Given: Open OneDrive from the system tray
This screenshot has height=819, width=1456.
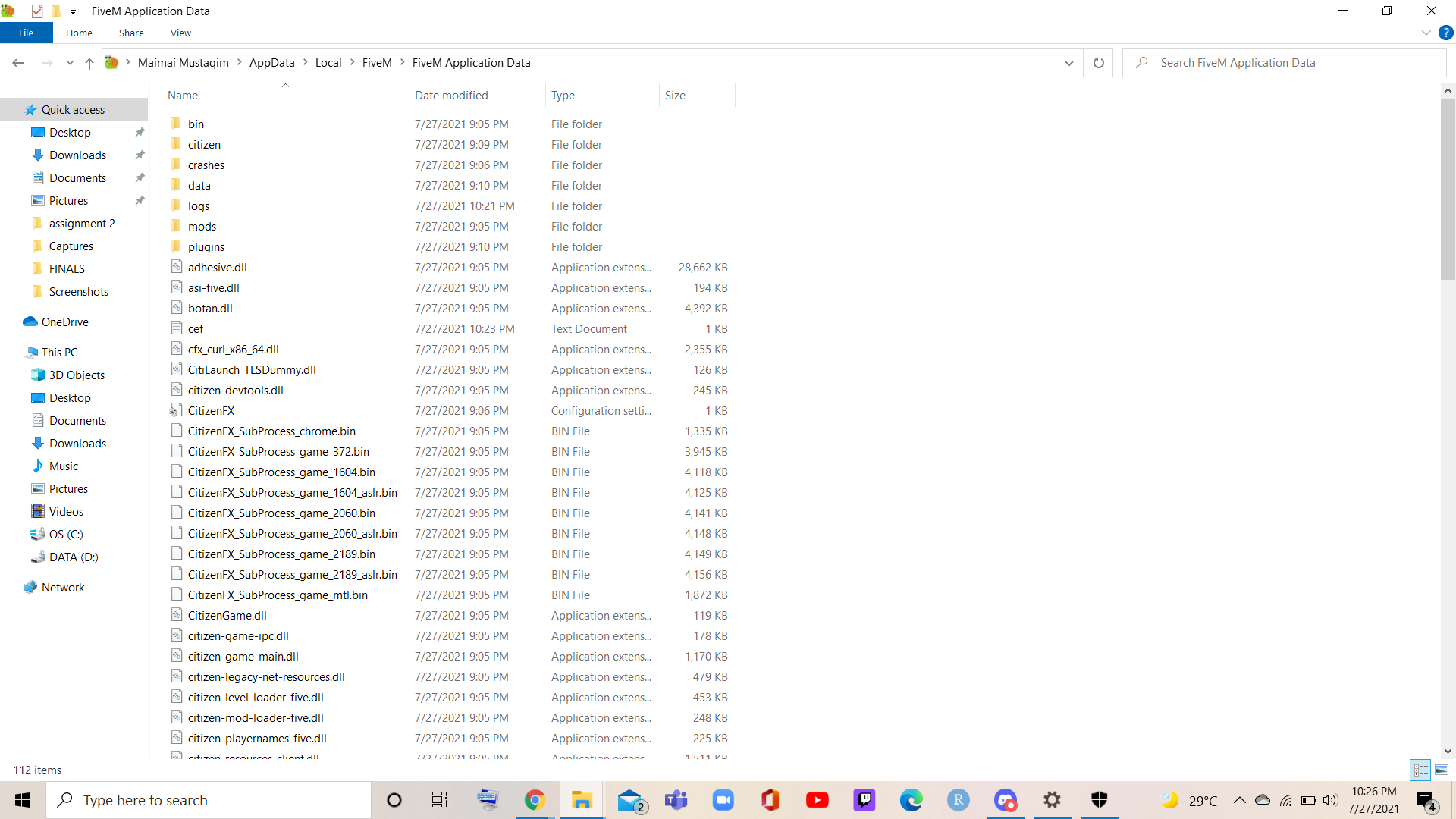Looking at the screenshot, I should 1262,801.
